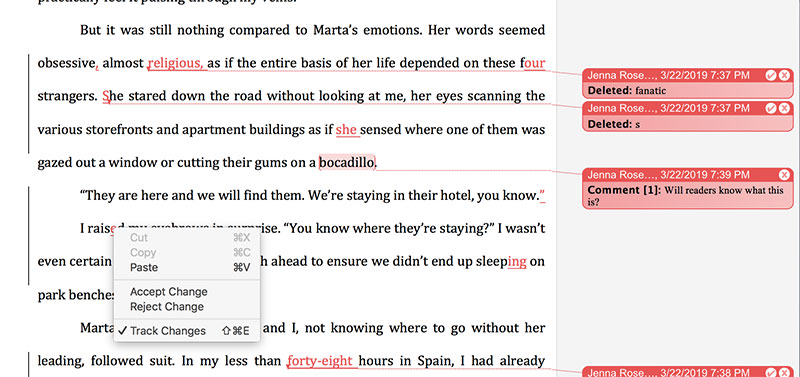Reject the 'Deleted: s' change X icon

pos(784,108)
